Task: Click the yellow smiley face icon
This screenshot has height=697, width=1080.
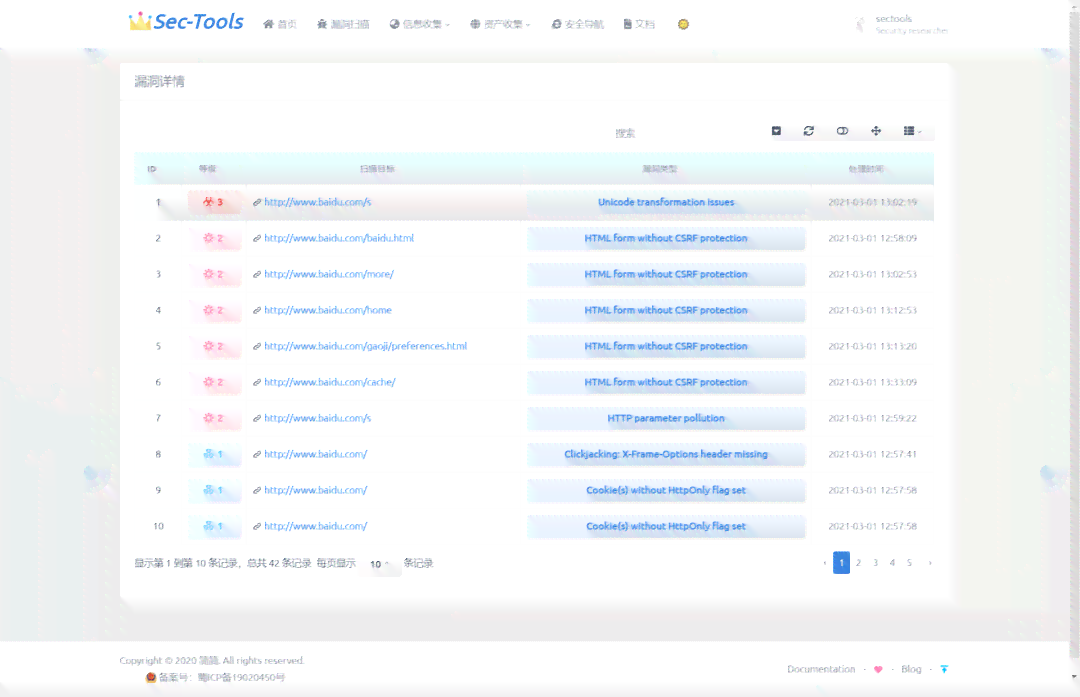Action: (683, 24)
